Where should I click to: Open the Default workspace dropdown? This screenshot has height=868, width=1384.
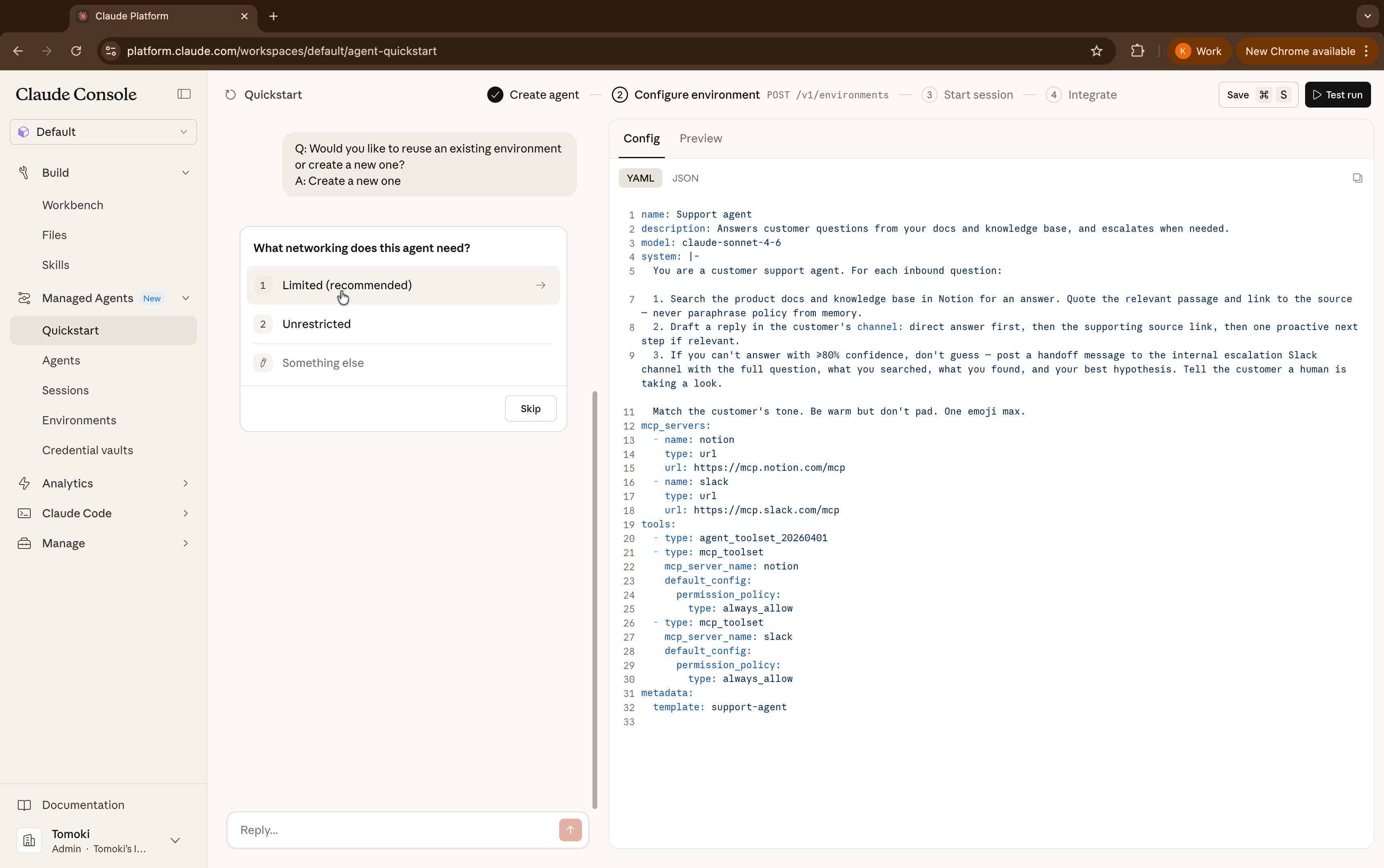click(x=103, y=132)
